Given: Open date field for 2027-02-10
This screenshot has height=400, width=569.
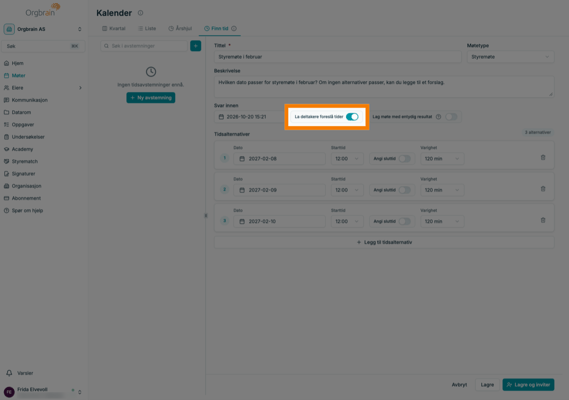Looking at the screenshot, I should click(279, 221).
